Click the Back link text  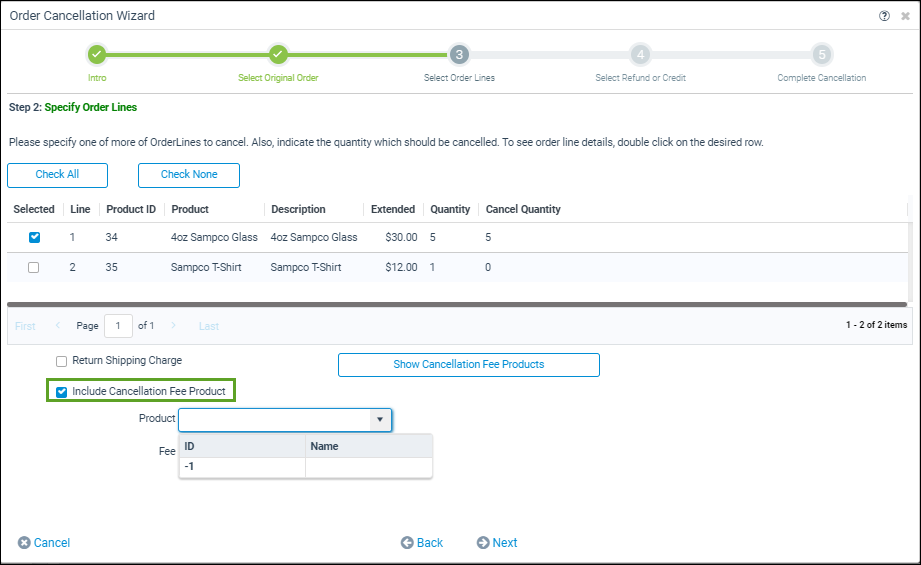(x=430, y=543)
